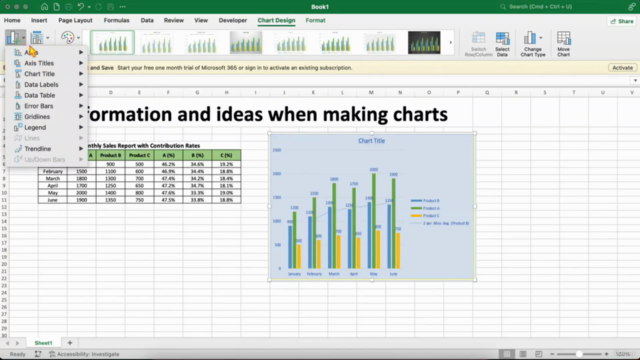The image size is (640, 360).
Task: Open the Quick Layout icon
Action: click(x=37, y=38)
